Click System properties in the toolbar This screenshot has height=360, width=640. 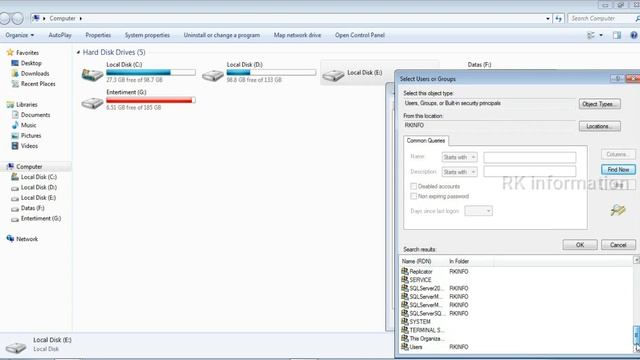147,36
